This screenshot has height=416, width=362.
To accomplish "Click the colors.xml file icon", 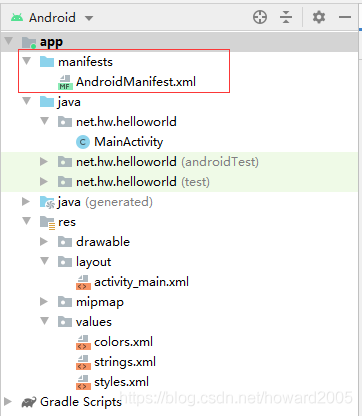I will point(83,342).
